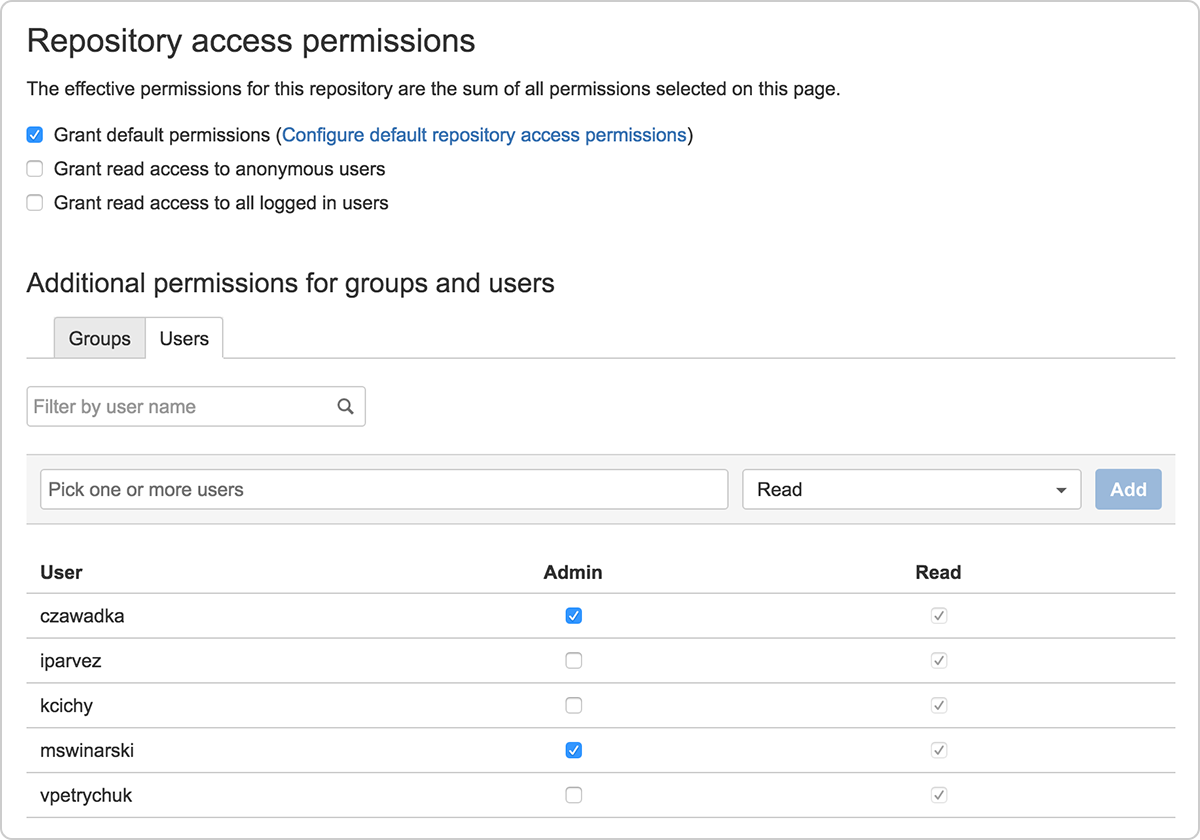1200x840 pixels.
Task: Open the Read permission dropdown
Action: click(911, 489)
